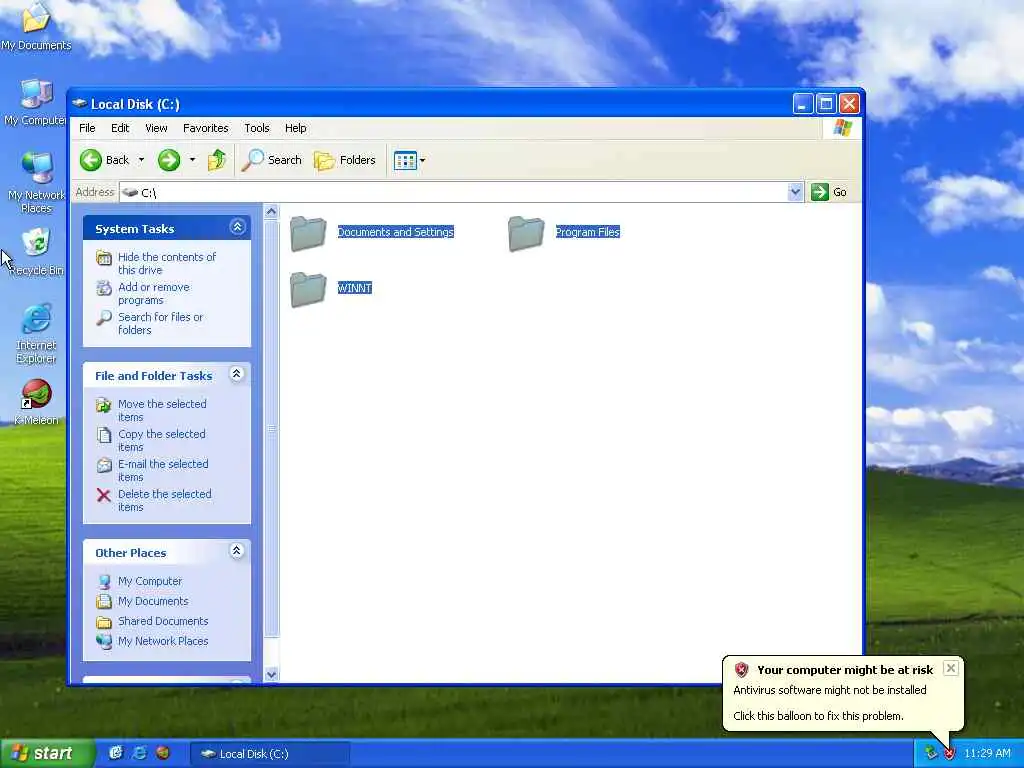Click the Address bar path field
Viewport: 1024px width, 768px height.
pos(454,192)
